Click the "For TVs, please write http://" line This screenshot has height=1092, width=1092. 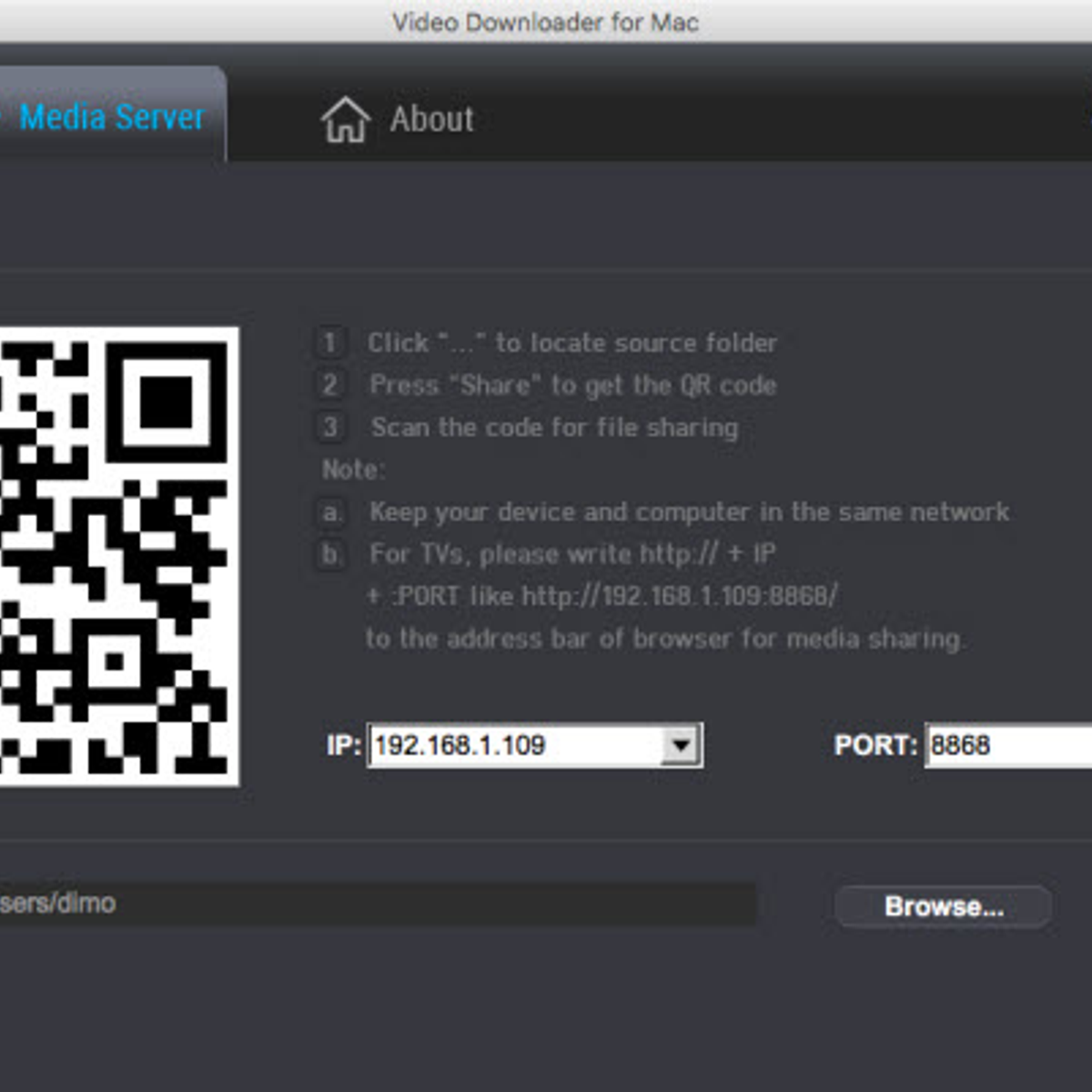point(572,553)
